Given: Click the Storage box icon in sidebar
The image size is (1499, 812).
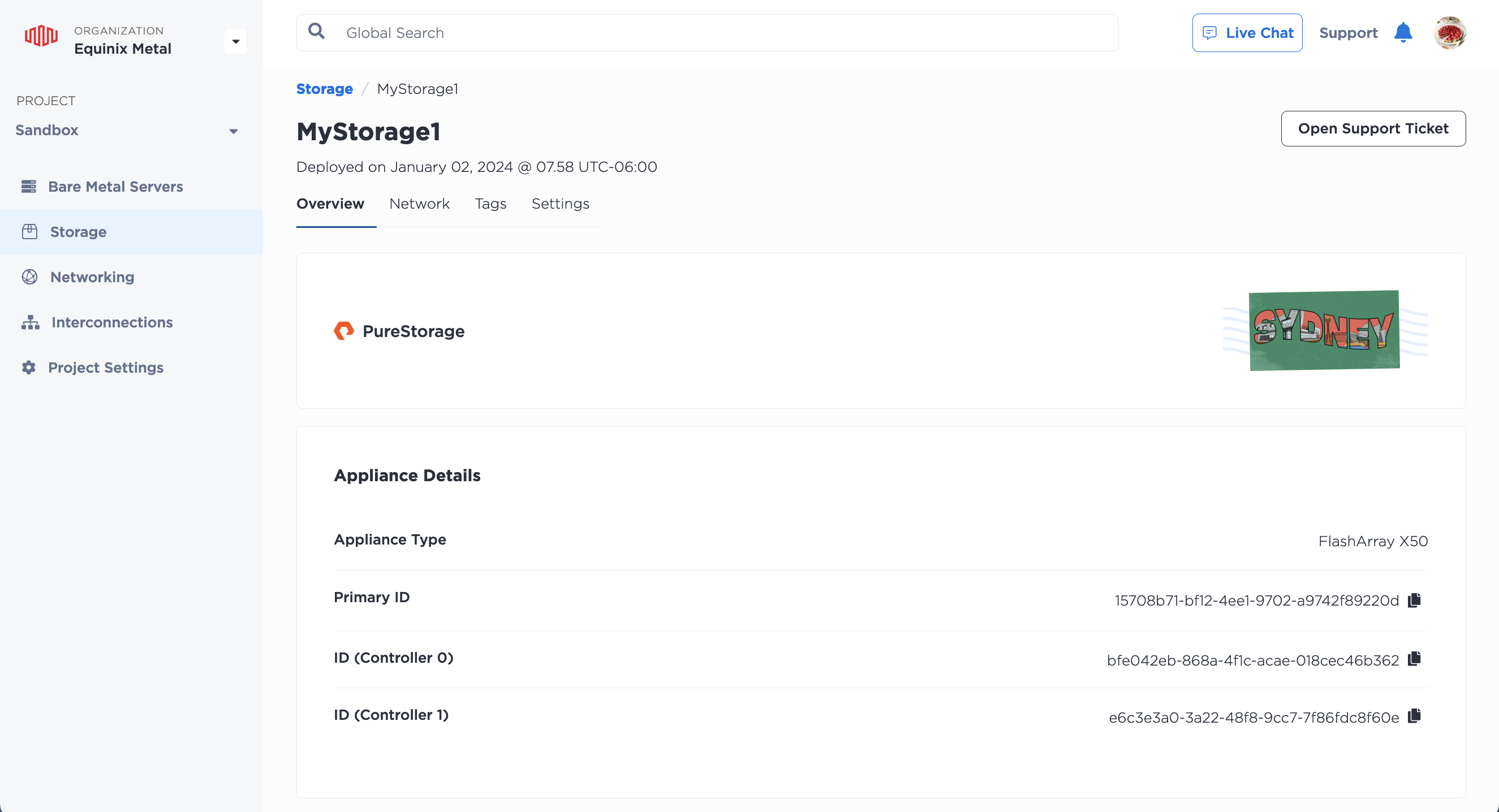Looking at the screenshot, I should coord(29,231).
